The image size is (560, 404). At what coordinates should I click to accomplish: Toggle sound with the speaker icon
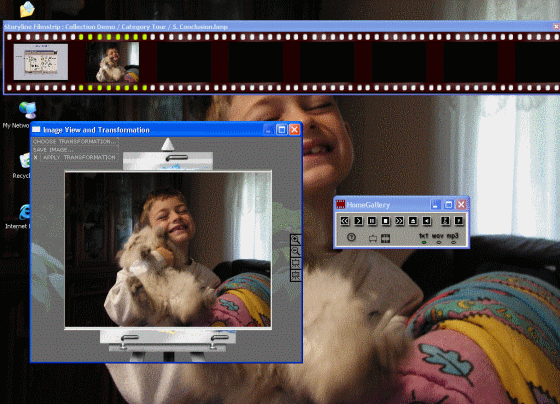coord(427,221)
